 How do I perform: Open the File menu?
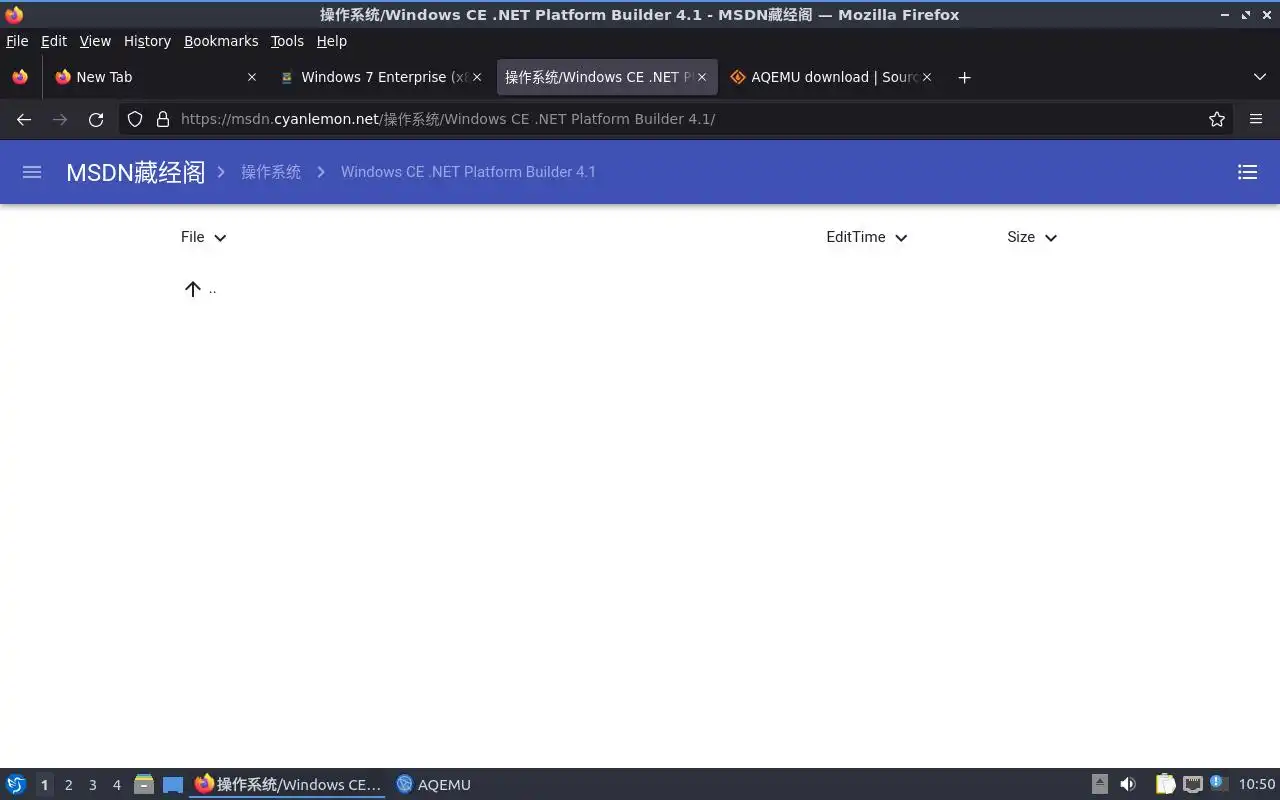(17, 41)
